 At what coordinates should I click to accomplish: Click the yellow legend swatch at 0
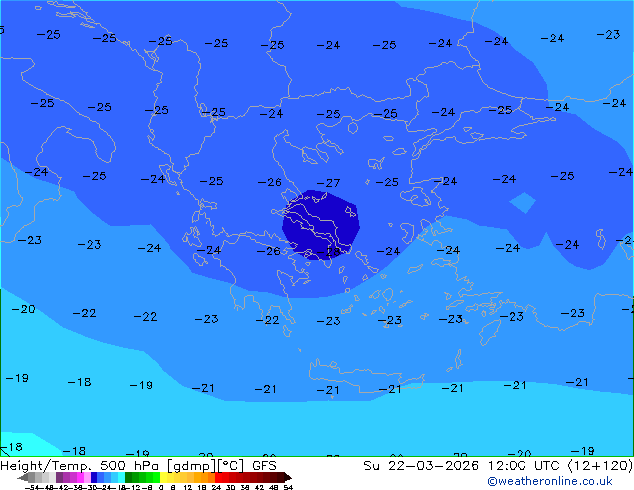163,477
